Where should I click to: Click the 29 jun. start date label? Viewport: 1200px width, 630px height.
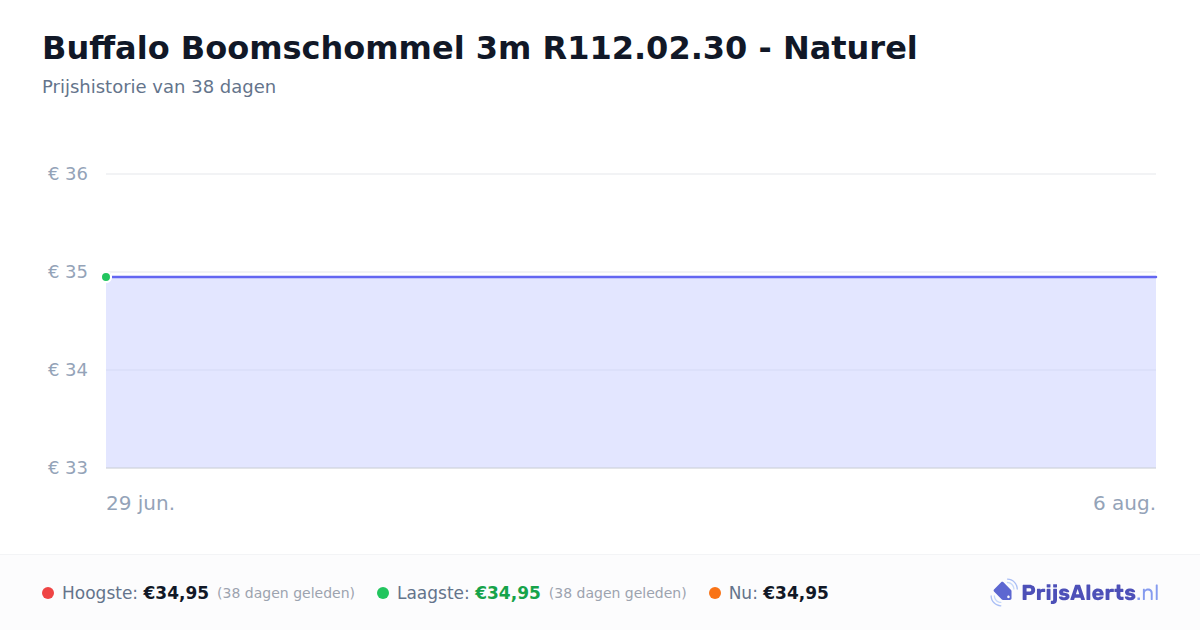(141, 503)
